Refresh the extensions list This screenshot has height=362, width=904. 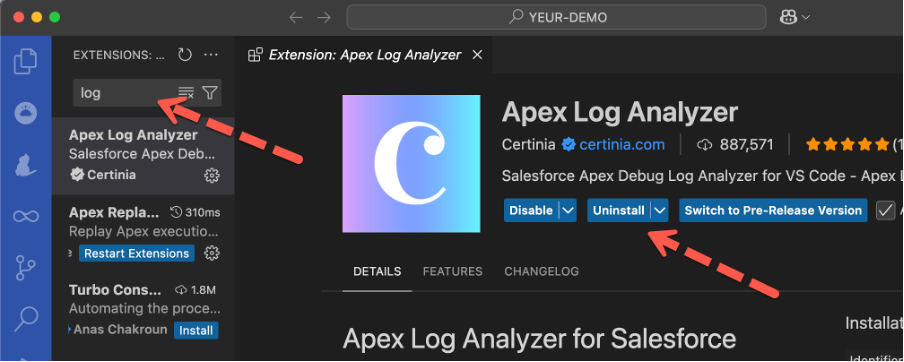[x=184, y=55]
